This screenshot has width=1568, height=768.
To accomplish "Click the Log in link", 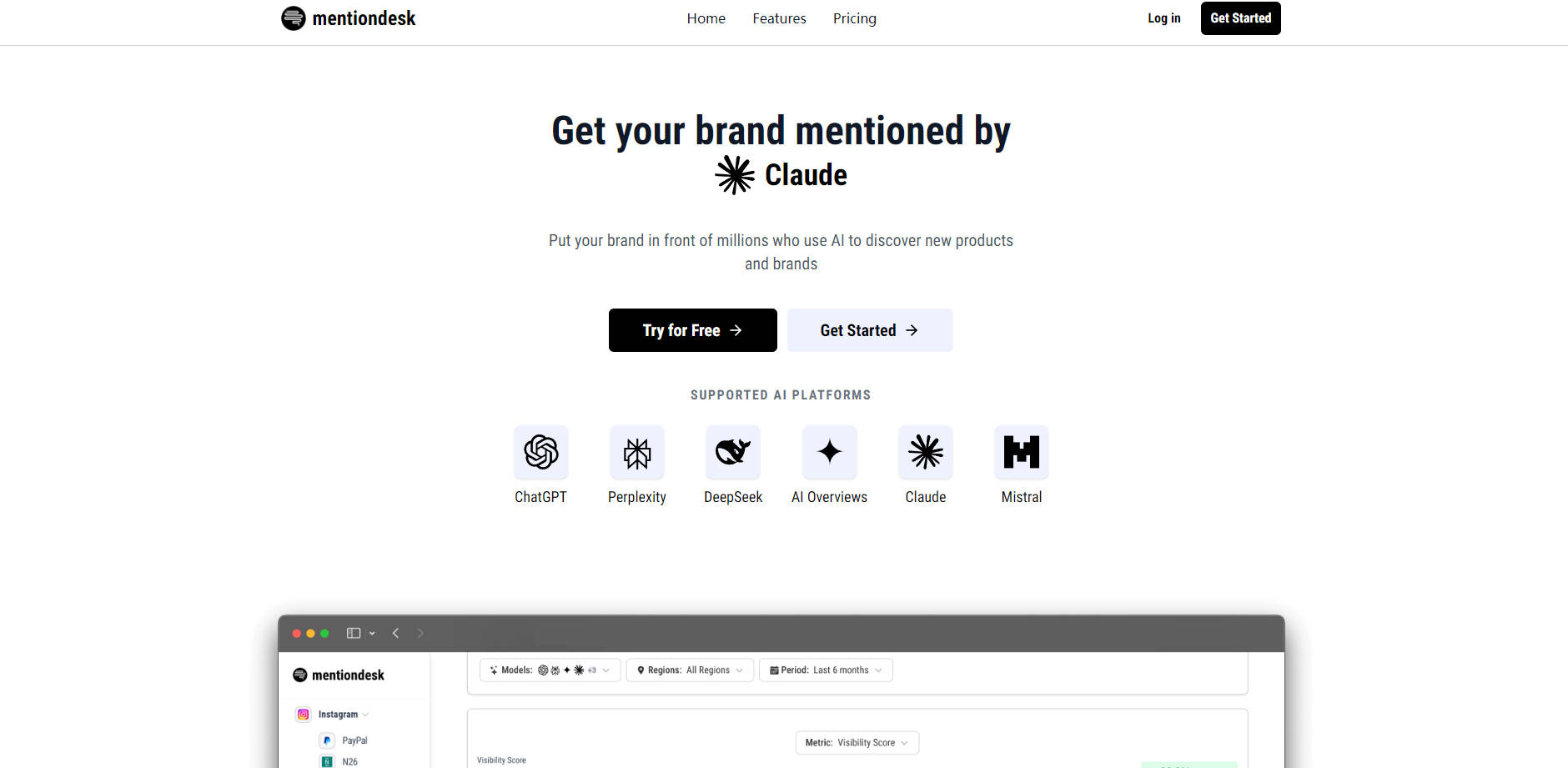I will coord(1163,18).
